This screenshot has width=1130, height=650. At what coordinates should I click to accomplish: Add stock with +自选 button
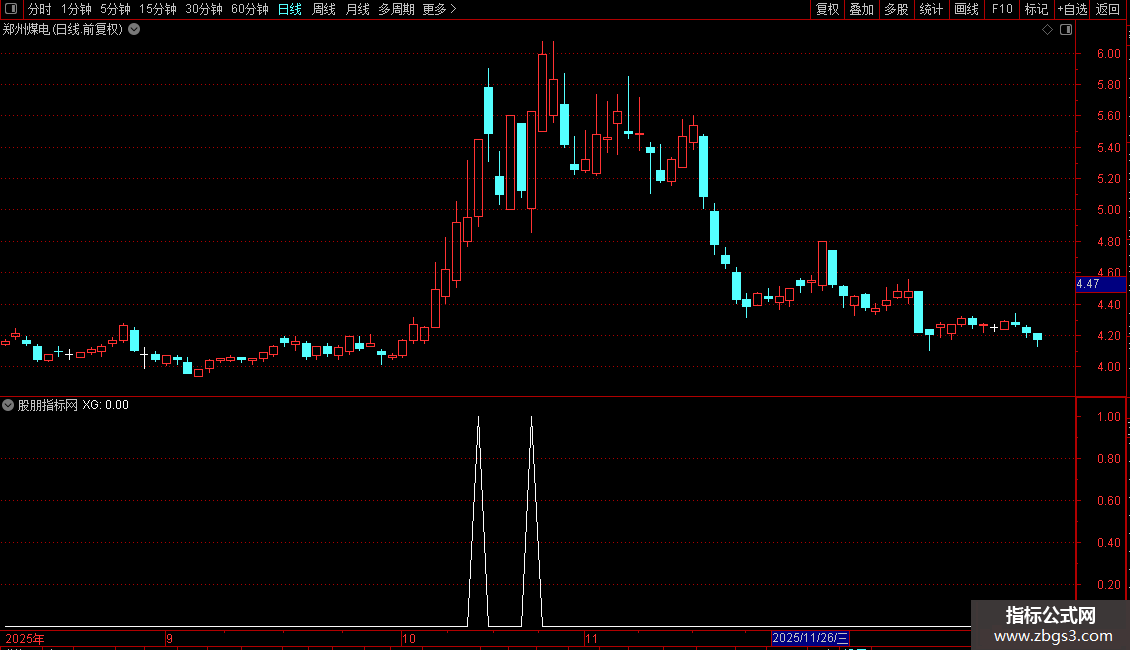click(x=1072, y=9)
